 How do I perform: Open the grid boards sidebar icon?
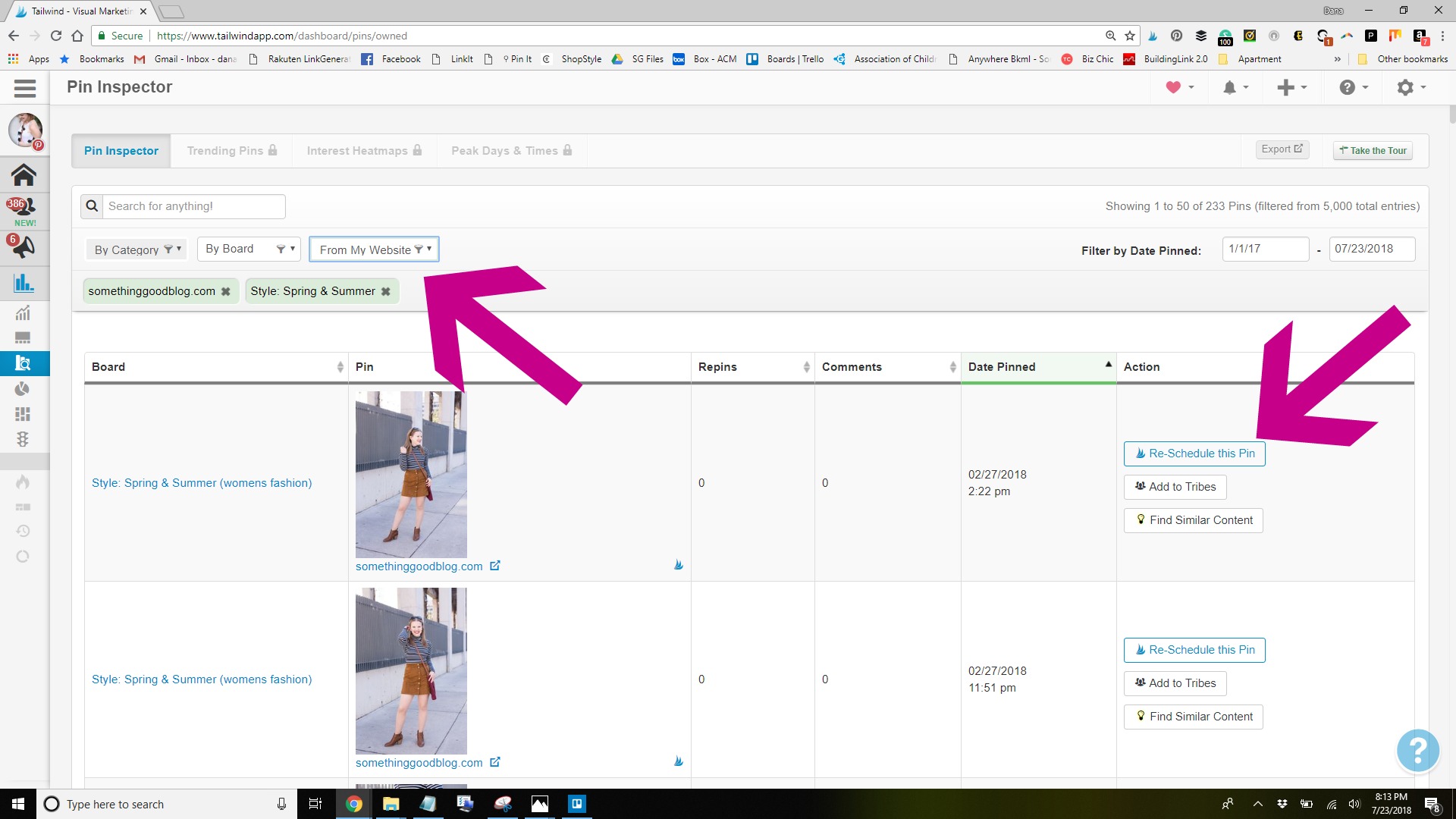click(x=23, y=414)
